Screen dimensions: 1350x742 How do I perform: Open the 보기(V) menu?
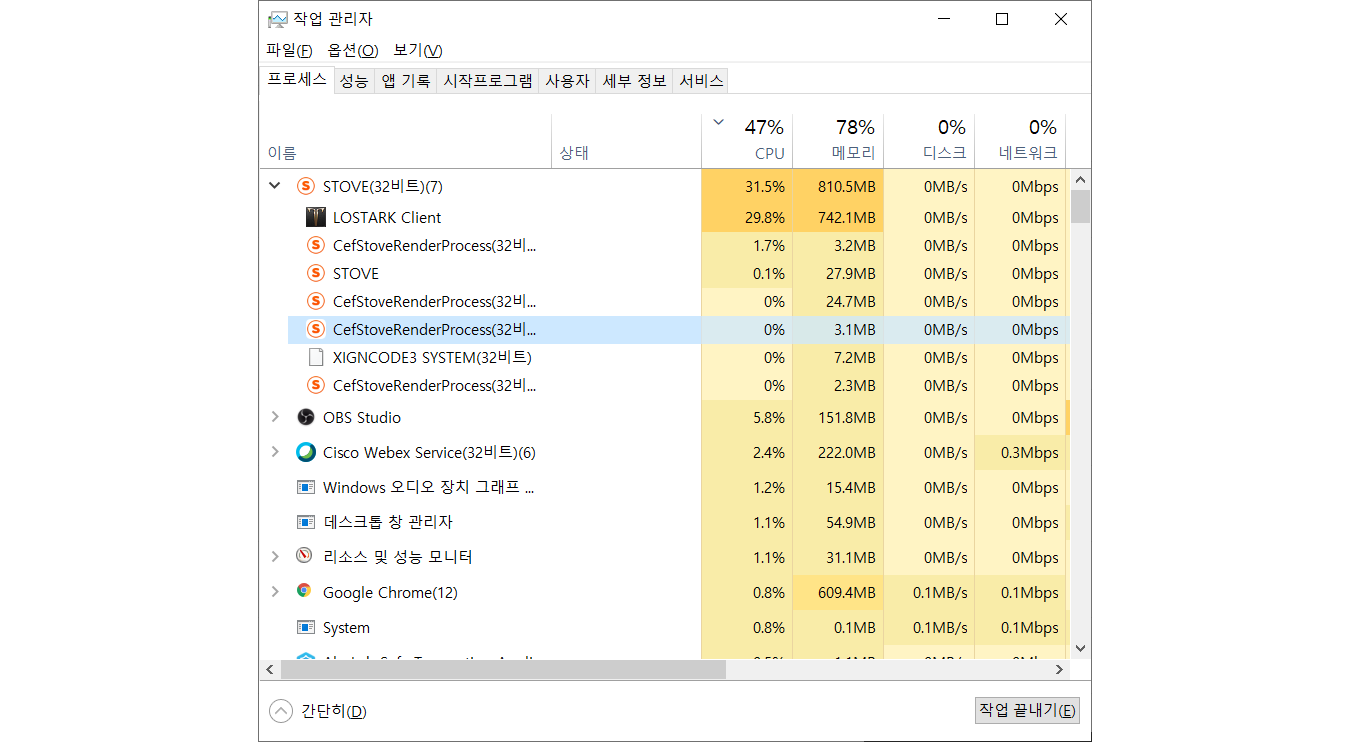point(418,50)
